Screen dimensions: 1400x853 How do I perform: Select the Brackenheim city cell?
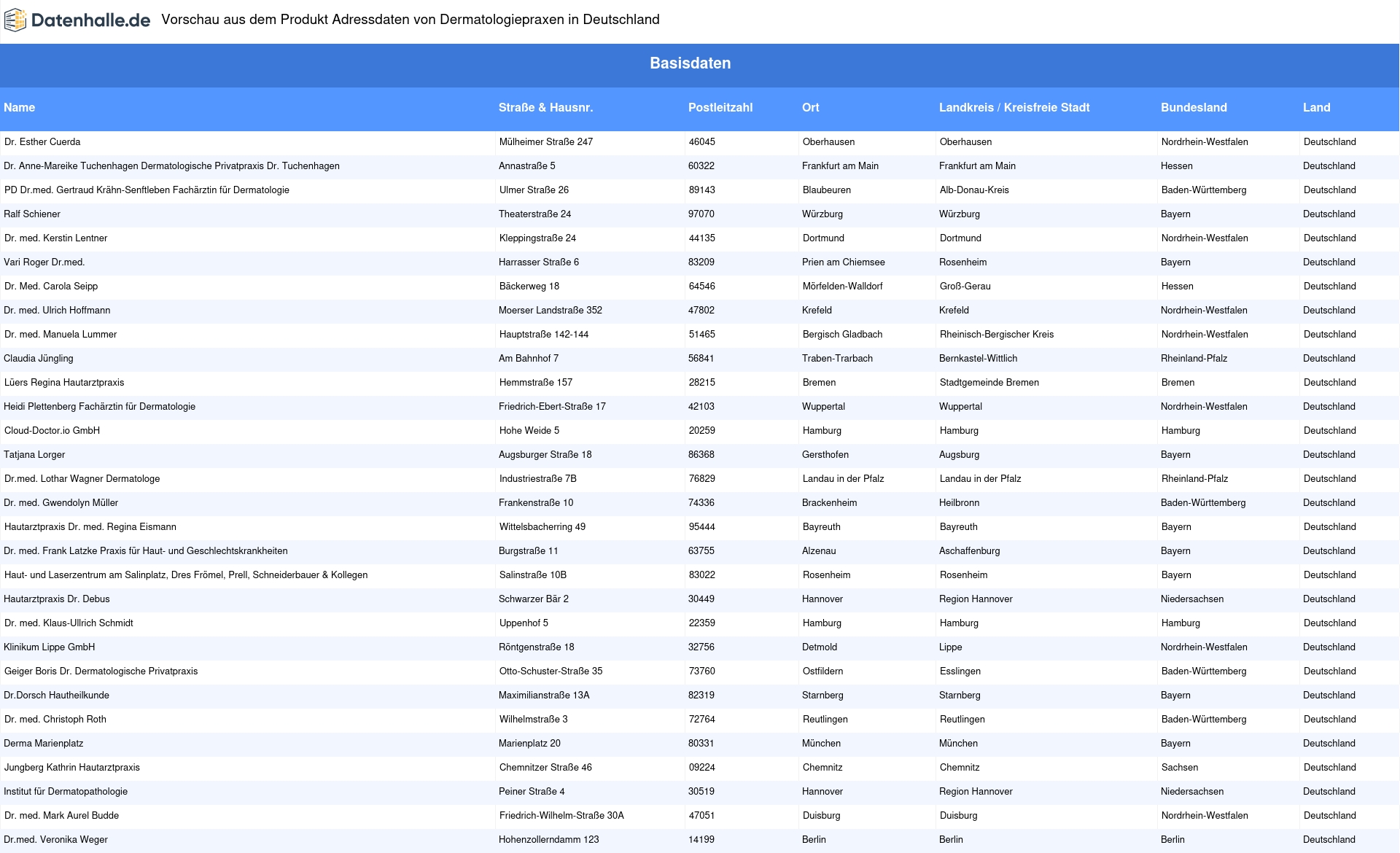[x=829, y=503]
